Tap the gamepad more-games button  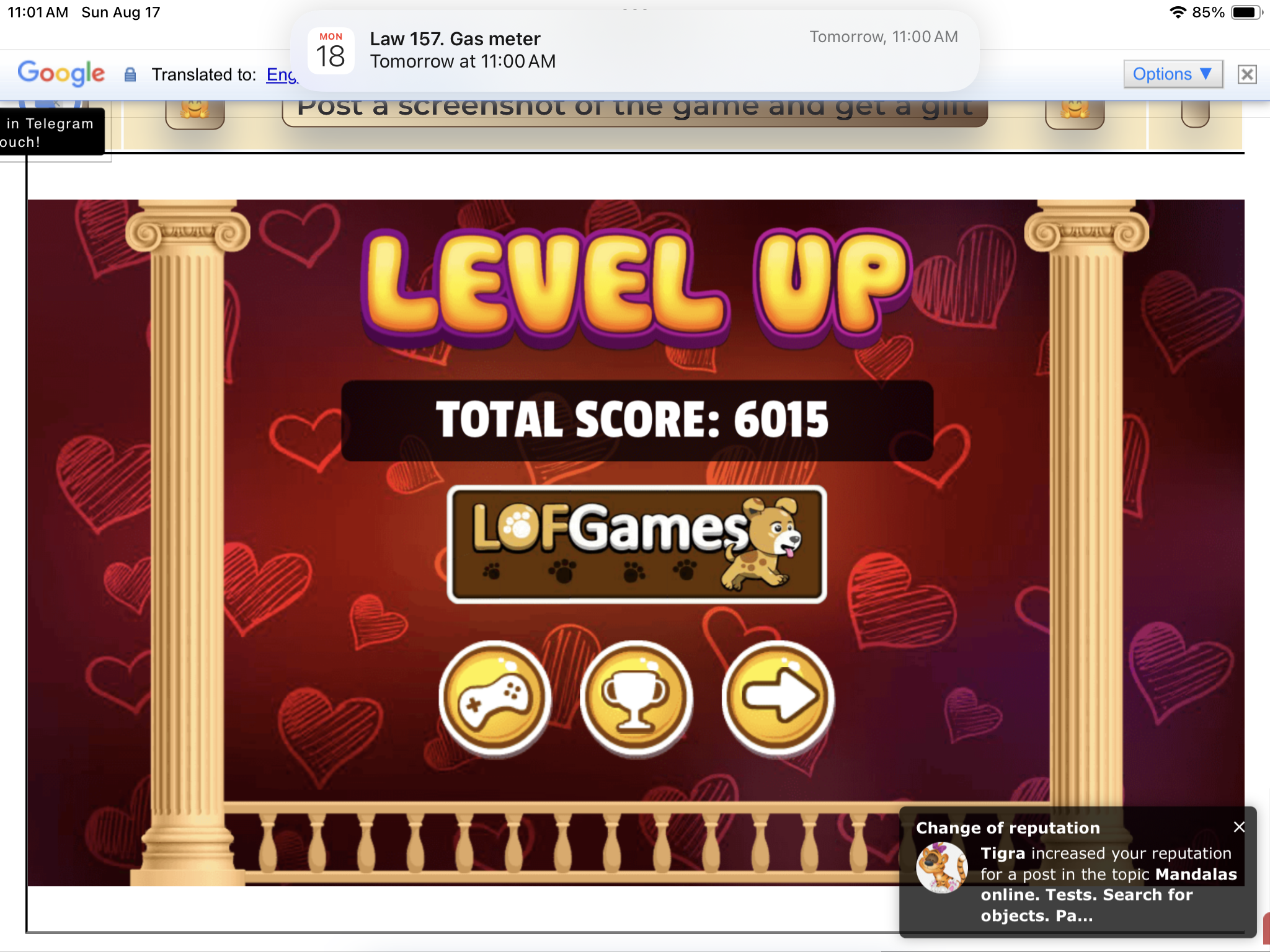pyautogui.click(x=495, y=699)
